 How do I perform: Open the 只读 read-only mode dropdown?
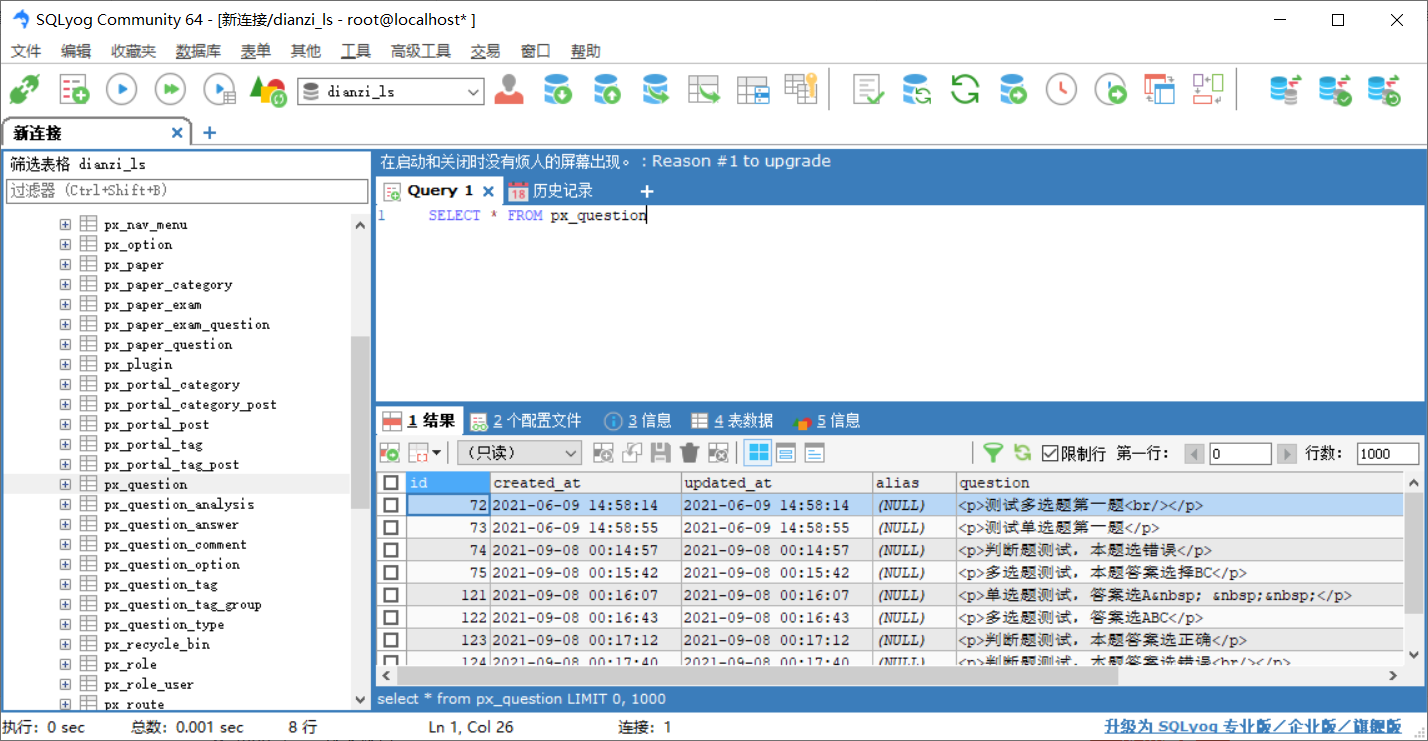click(x=571, y=452)
